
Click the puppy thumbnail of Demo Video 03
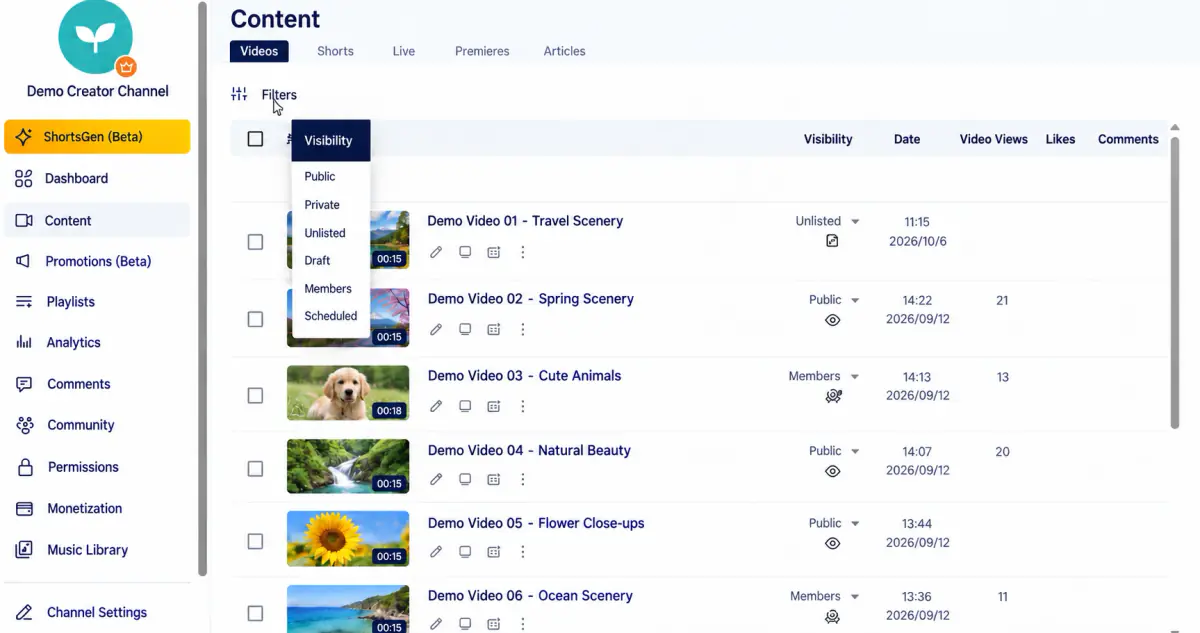pos(348,393)
